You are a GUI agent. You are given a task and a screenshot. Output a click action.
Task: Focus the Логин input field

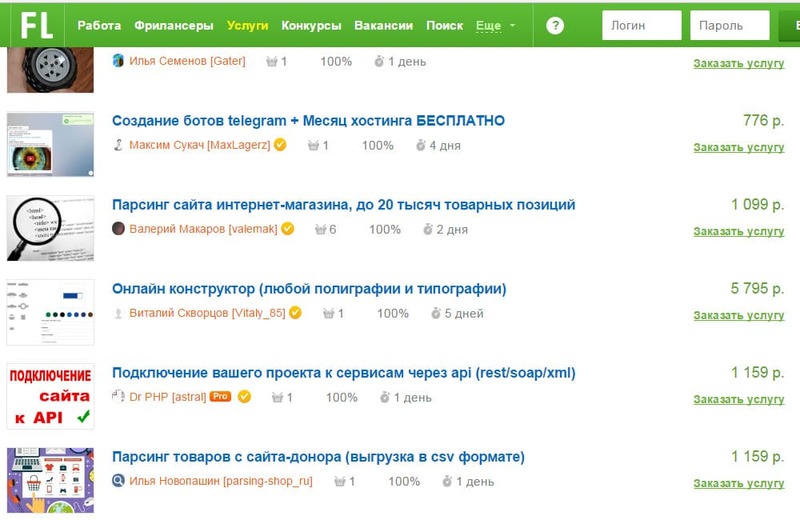(x=641, y=25)
